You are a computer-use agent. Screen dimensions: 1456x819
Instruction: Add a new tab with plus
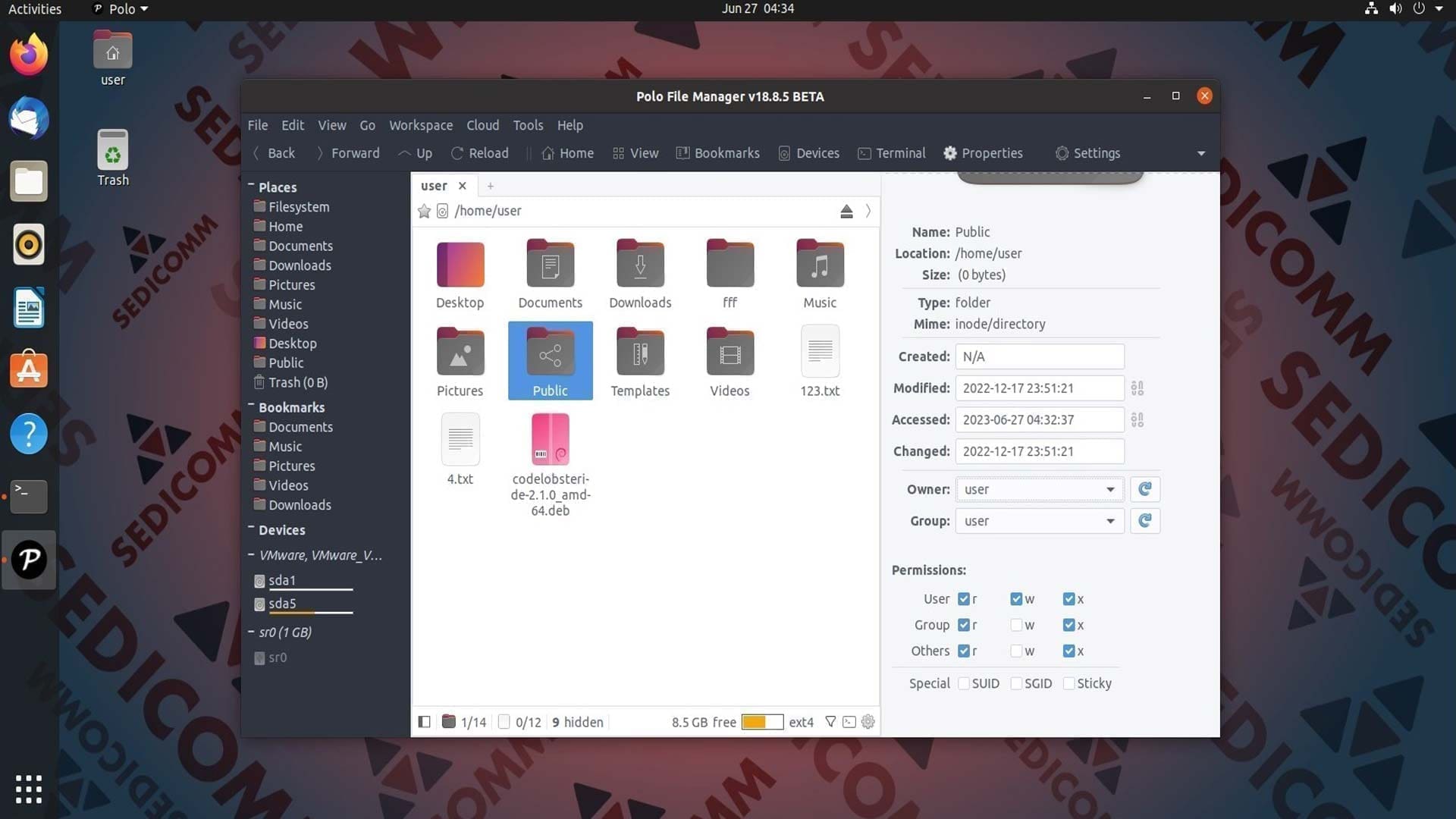coord(491,186)
